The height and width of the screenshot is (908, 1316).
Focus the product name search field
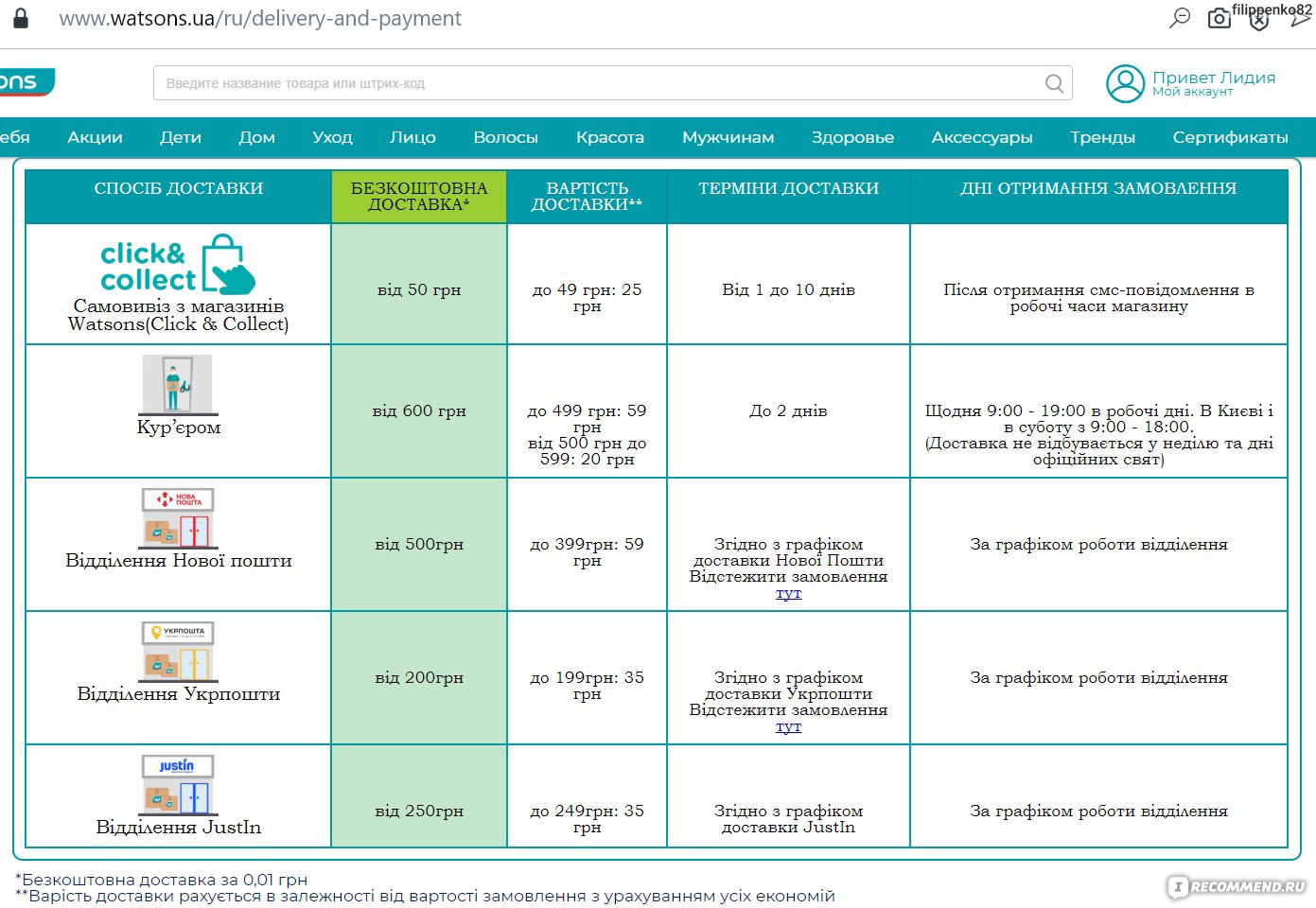(612, 83)
